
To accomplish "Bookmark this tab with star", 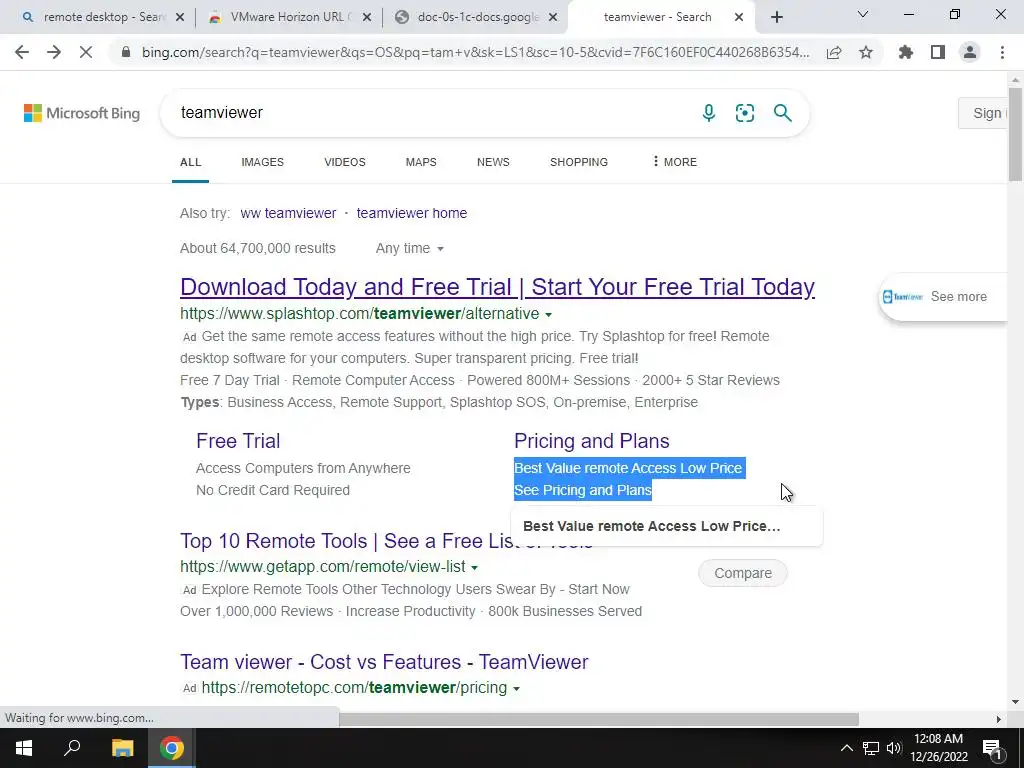I will (866, 52).
